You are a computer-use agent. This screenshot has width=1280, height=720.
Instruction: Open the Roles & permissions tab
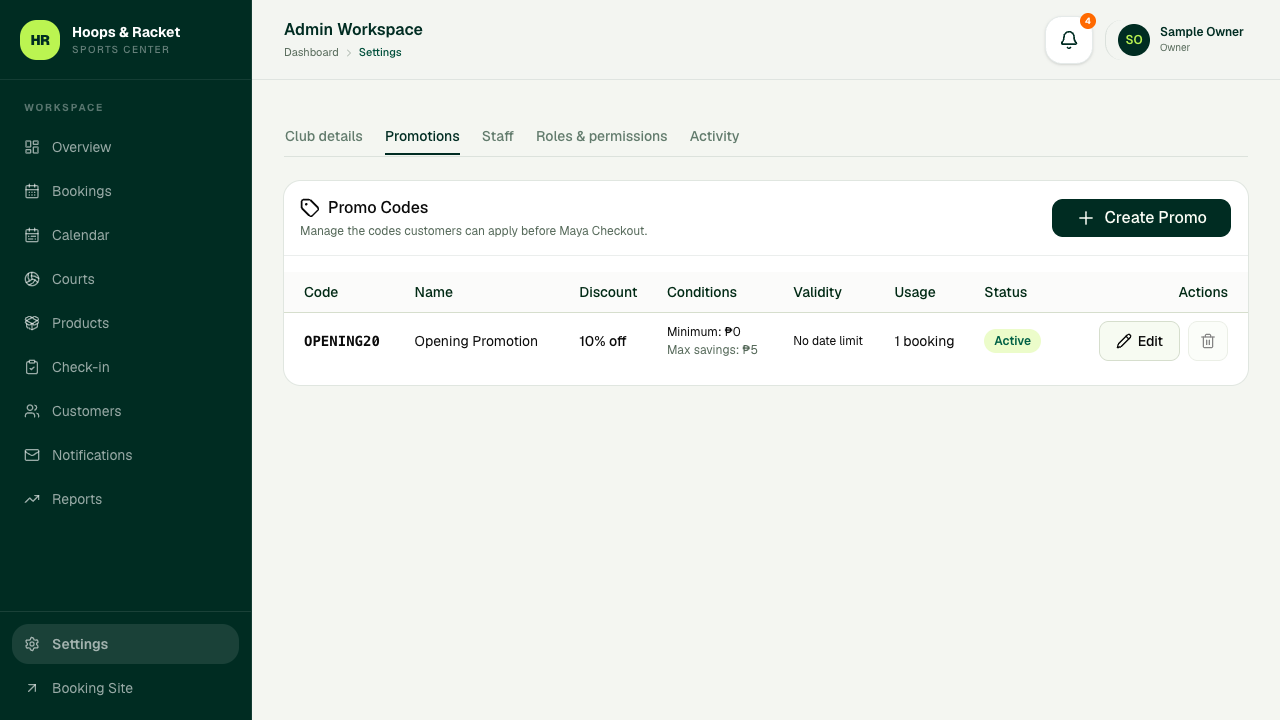point(602,136)
